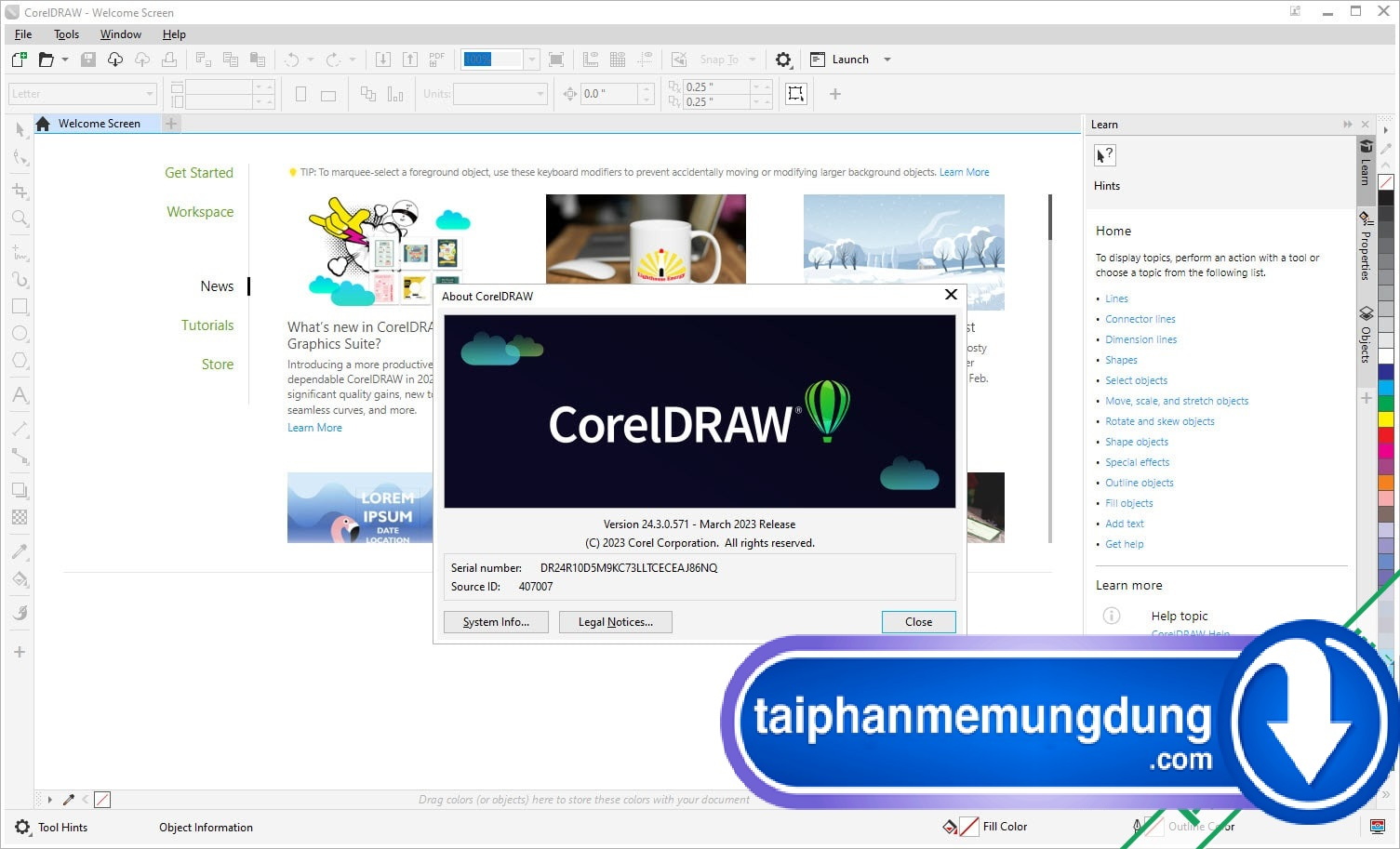Select the Rectangle tool

[20, 306]
